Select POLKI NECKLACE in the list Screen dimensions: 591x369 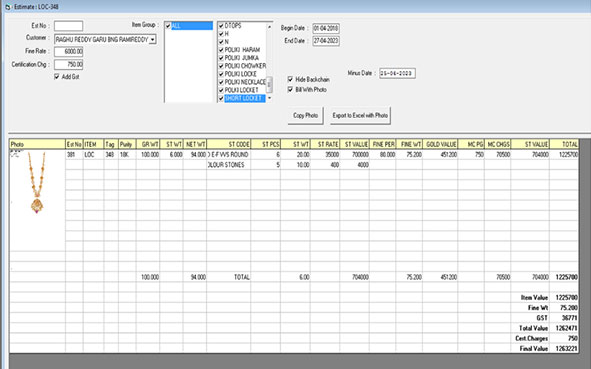245,82
